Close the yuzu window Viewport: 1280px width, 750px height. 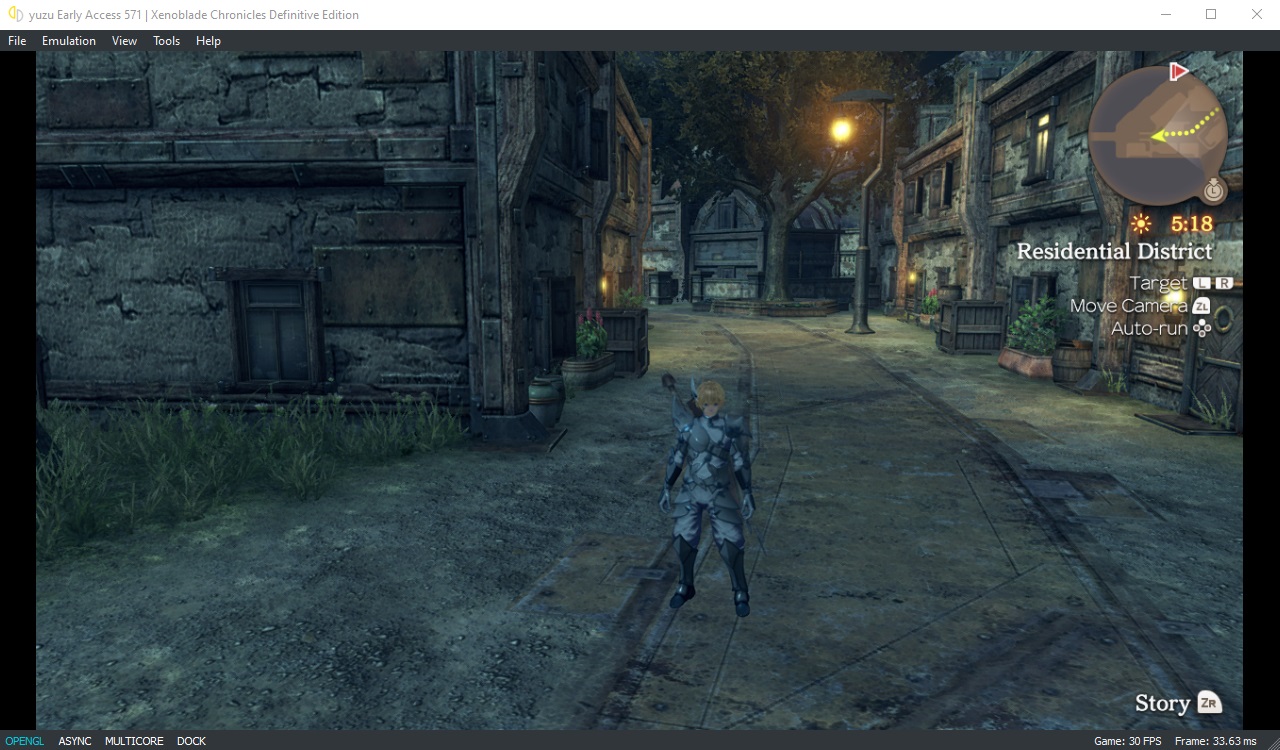pyautogui.click(x=1257, y=15)
